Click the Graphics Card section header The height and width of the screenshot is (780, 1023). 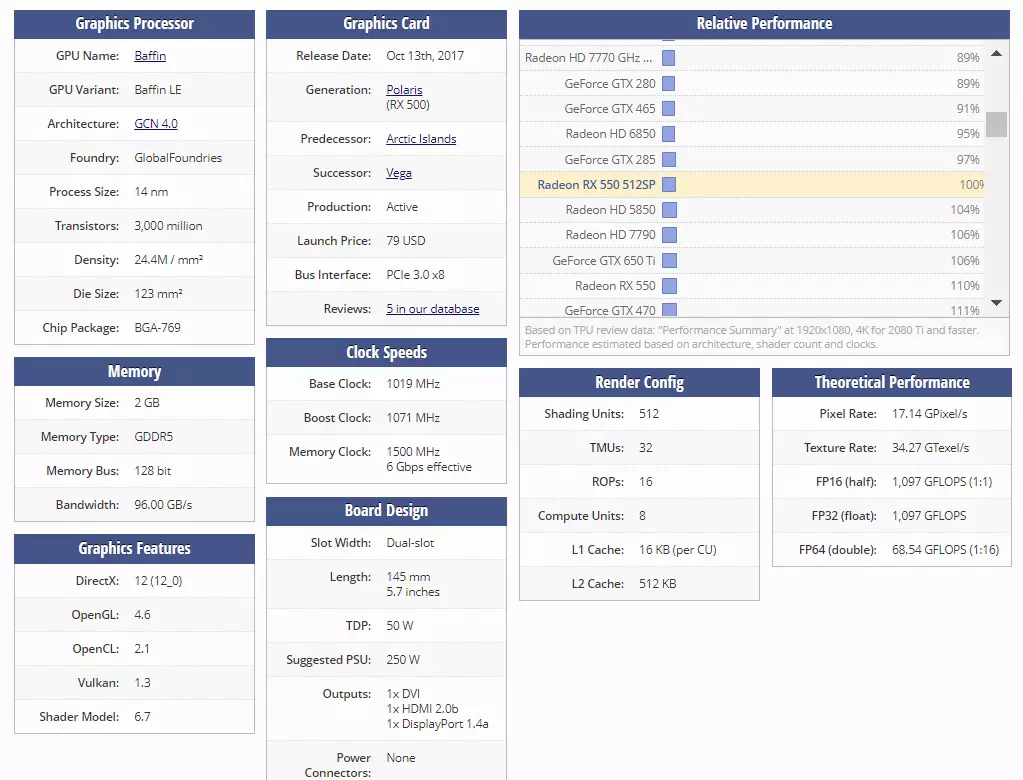click(x=386, y=24)
